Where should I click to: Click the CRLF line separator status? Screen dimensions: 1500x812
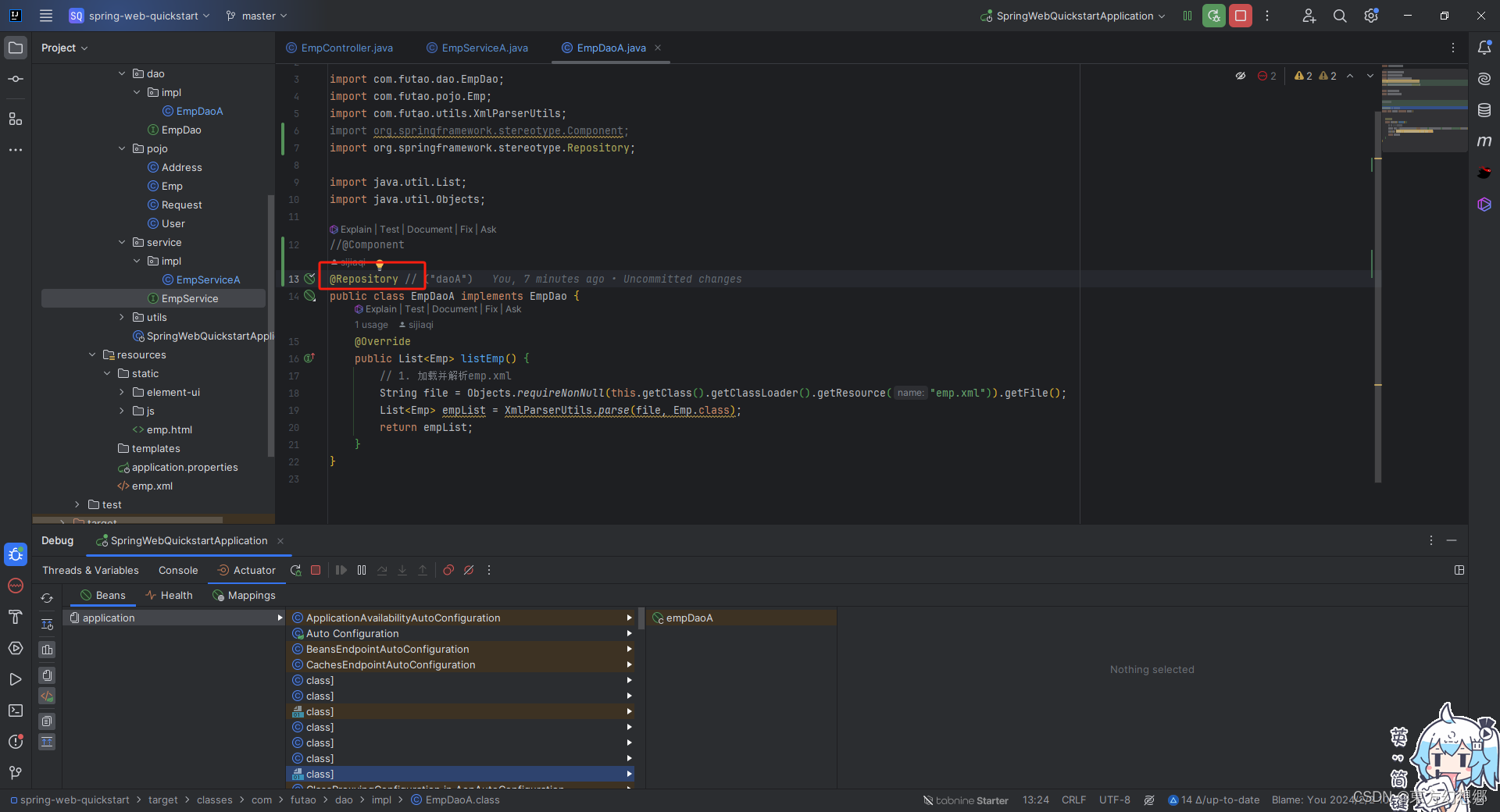pos(1073,800)
